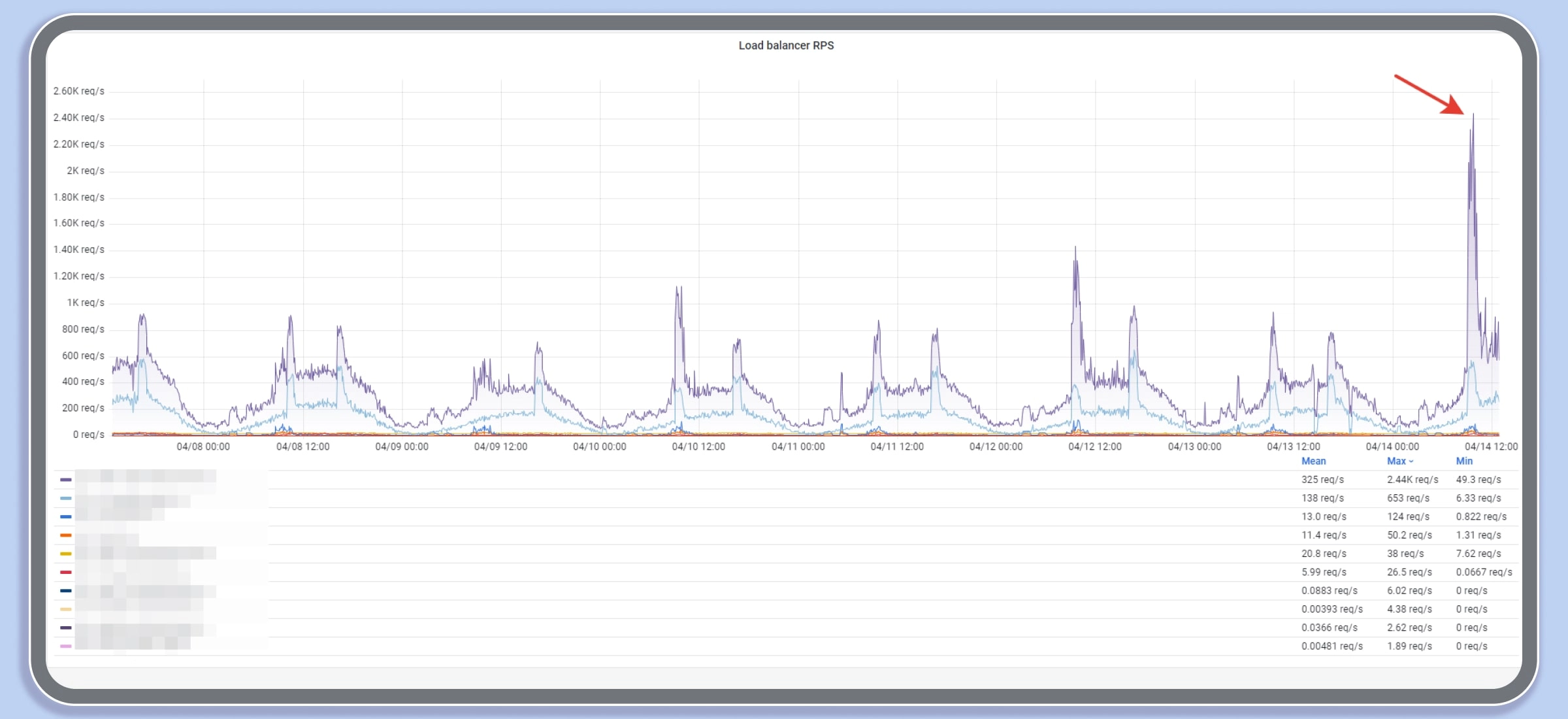Image resolution: width=1568 pixels, height=719 pixels.
Task: Sort legend by Mean column header
Action: [x=1313, y=461]
